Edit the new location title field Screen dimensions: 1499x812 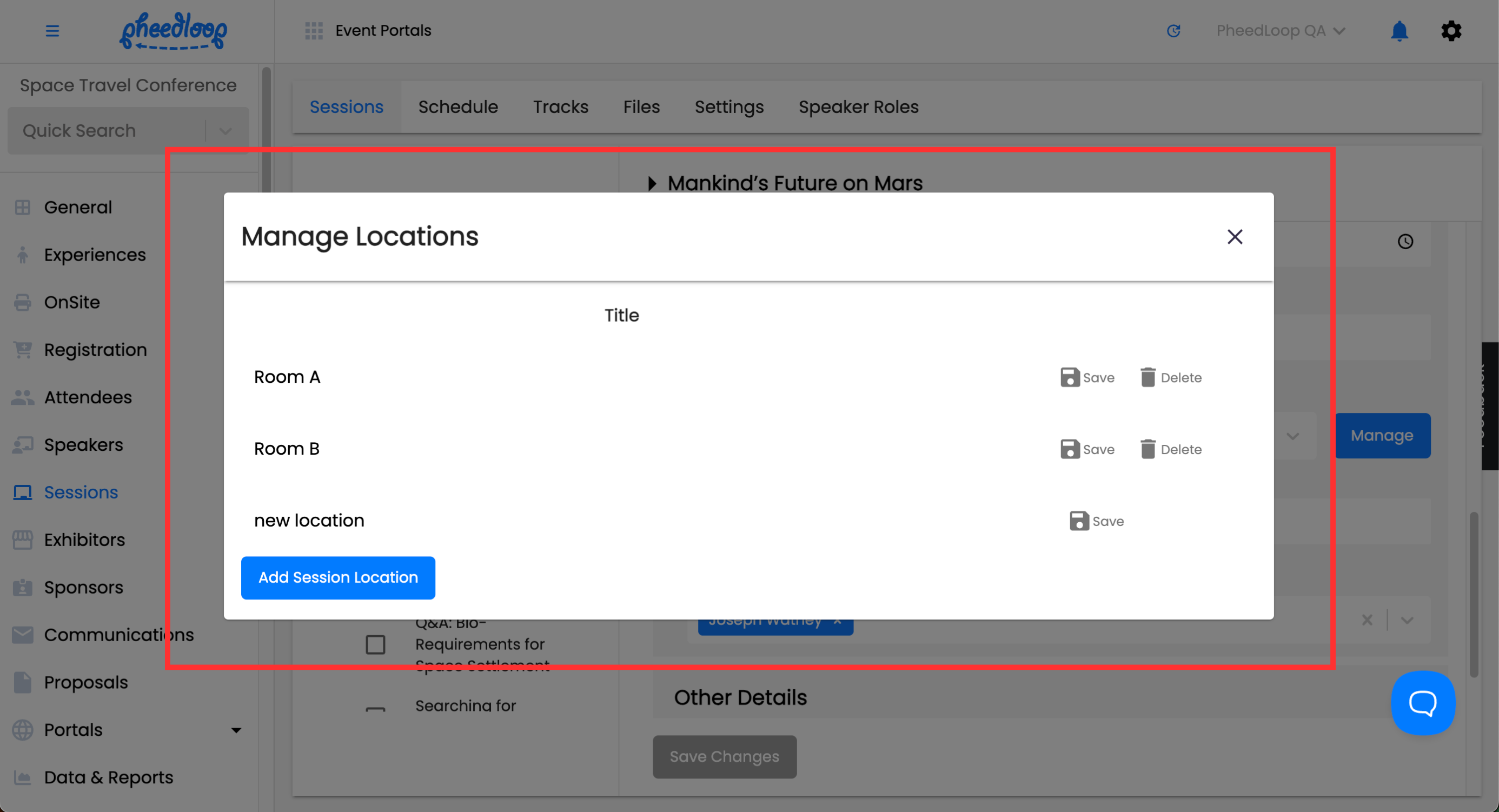coord(621,521)
